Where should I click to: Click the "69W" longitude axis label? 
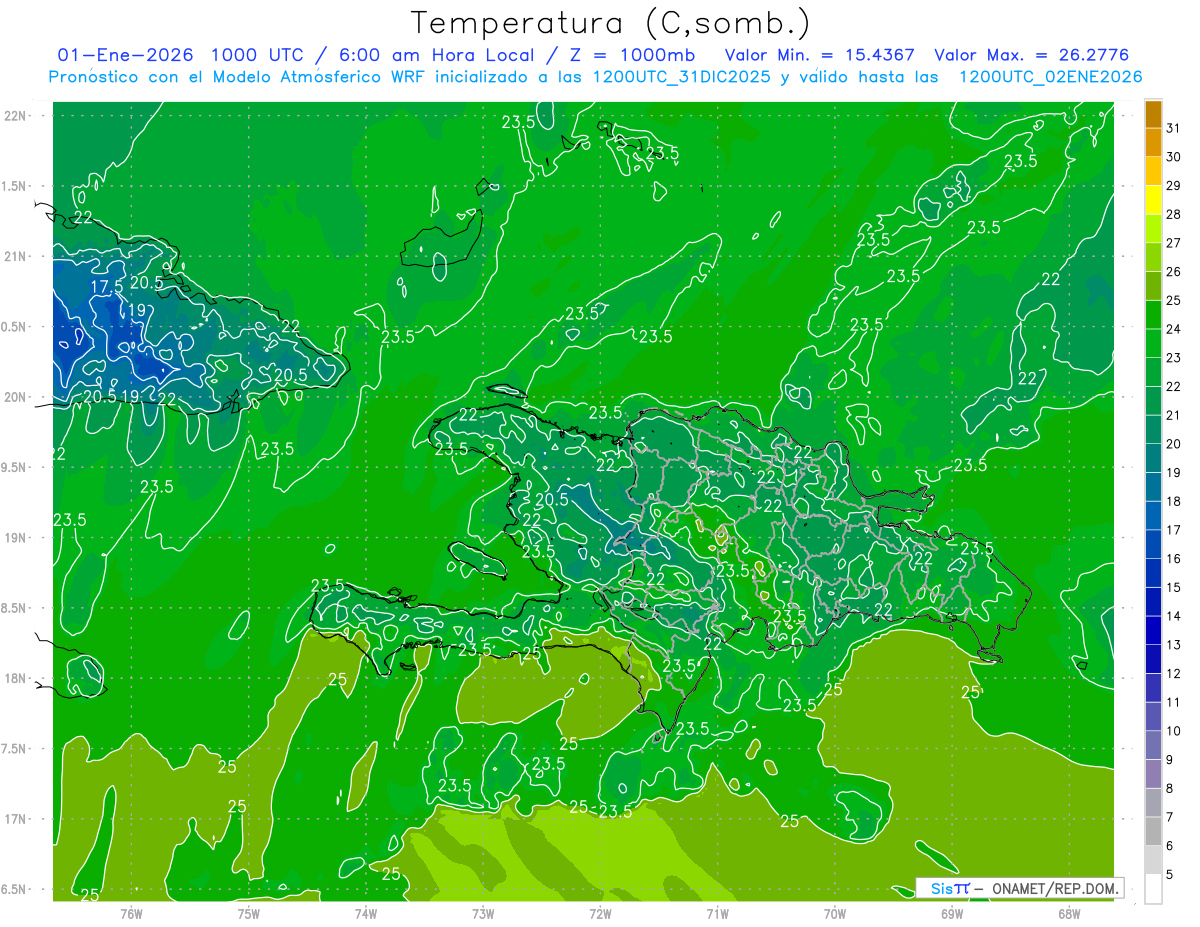952,913
